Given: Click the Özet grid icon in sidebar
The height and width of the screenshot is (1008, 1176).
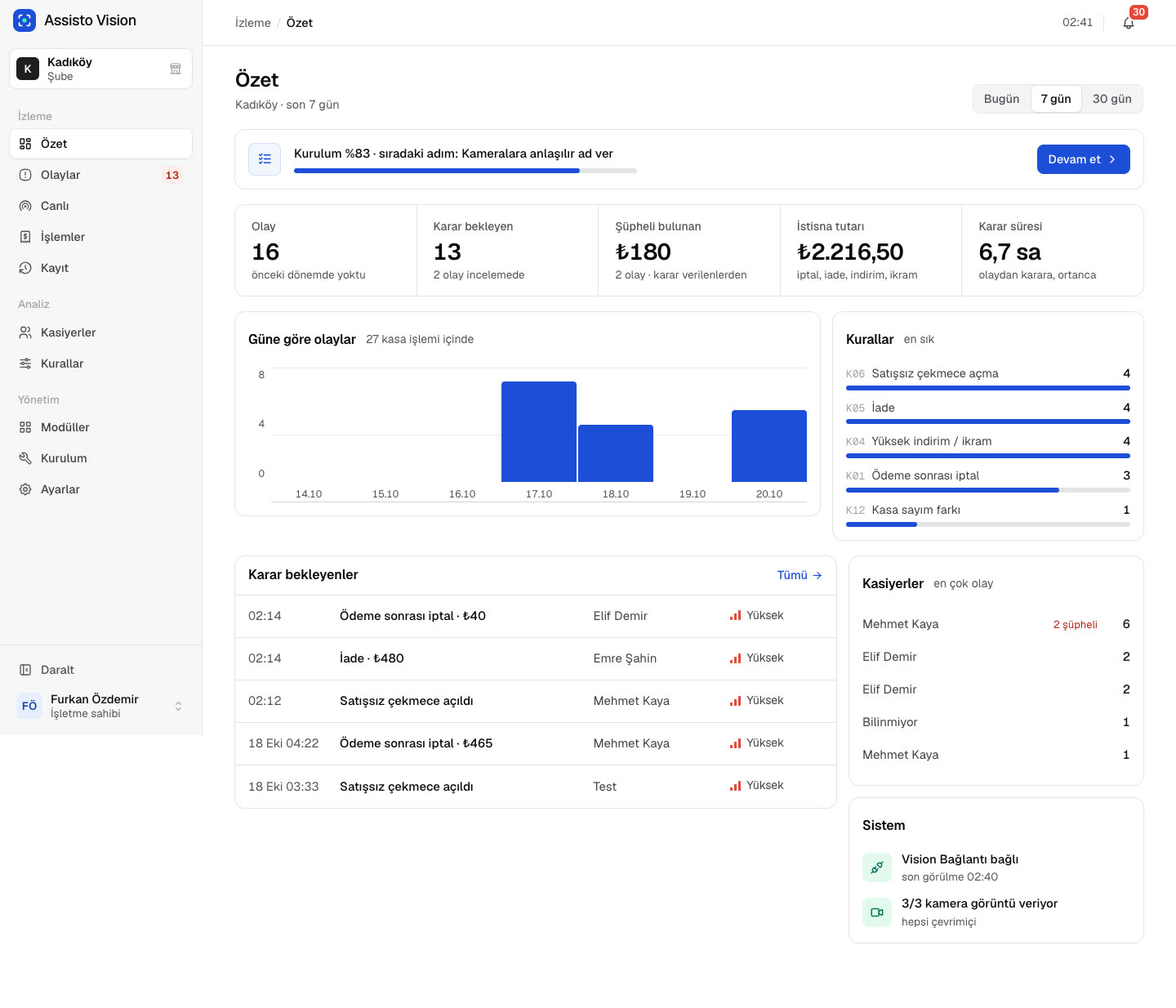Looking at the screenshot, I should (x=25, y=144).
